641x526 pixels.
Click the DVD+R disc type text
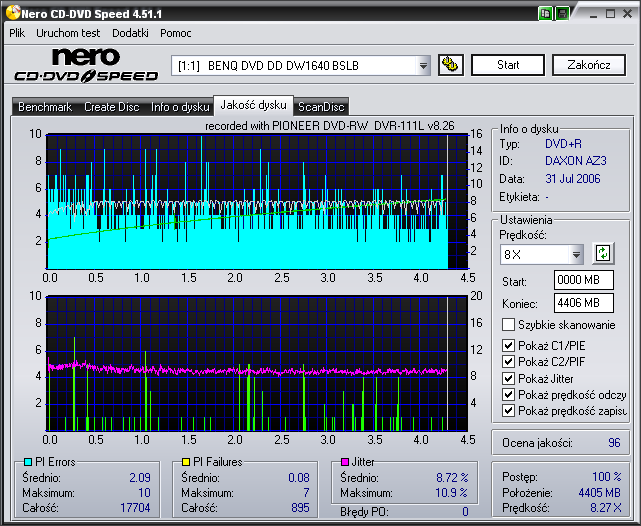[563, 144]
